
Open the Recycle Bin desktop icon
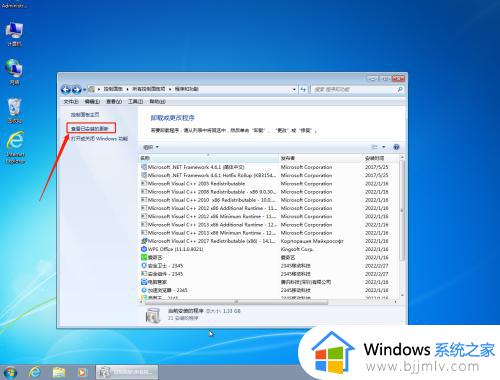pos(14,111)
